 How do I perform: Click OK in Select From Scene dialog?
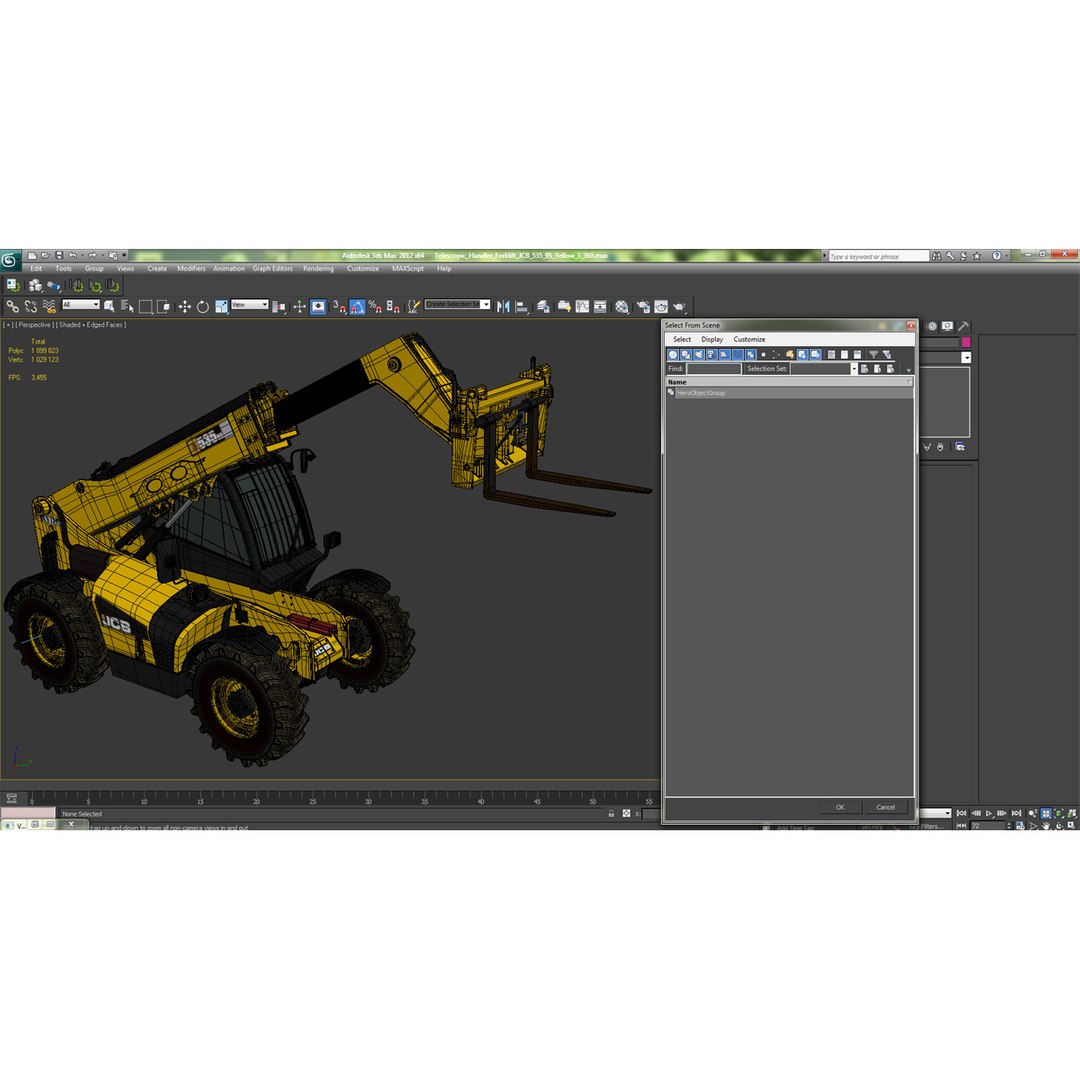pyautogui.click(x=840, y=807)
